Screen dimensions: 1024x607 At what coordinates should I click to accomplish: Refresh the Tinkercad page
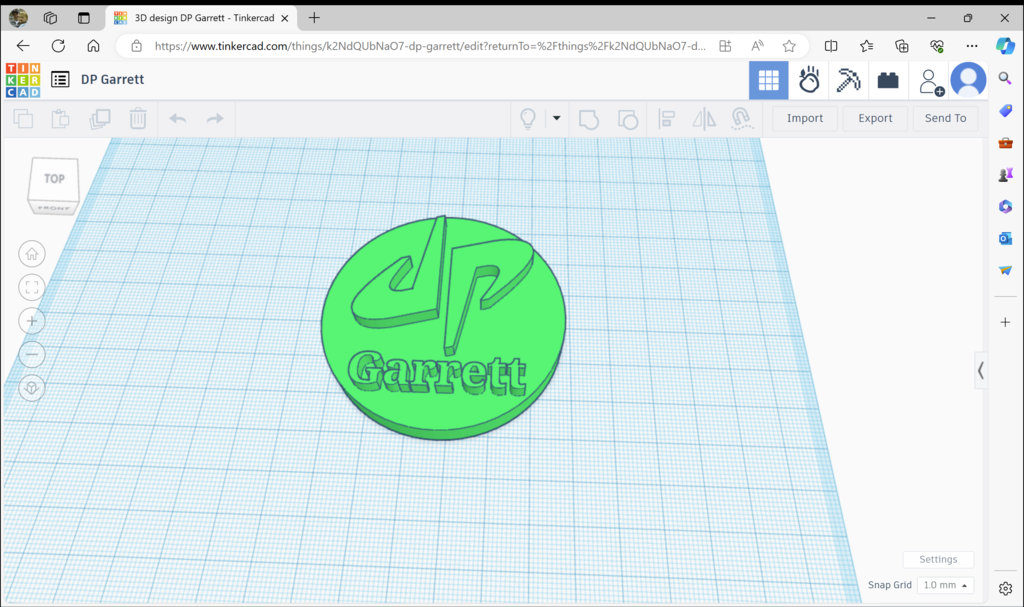point(58,46)
